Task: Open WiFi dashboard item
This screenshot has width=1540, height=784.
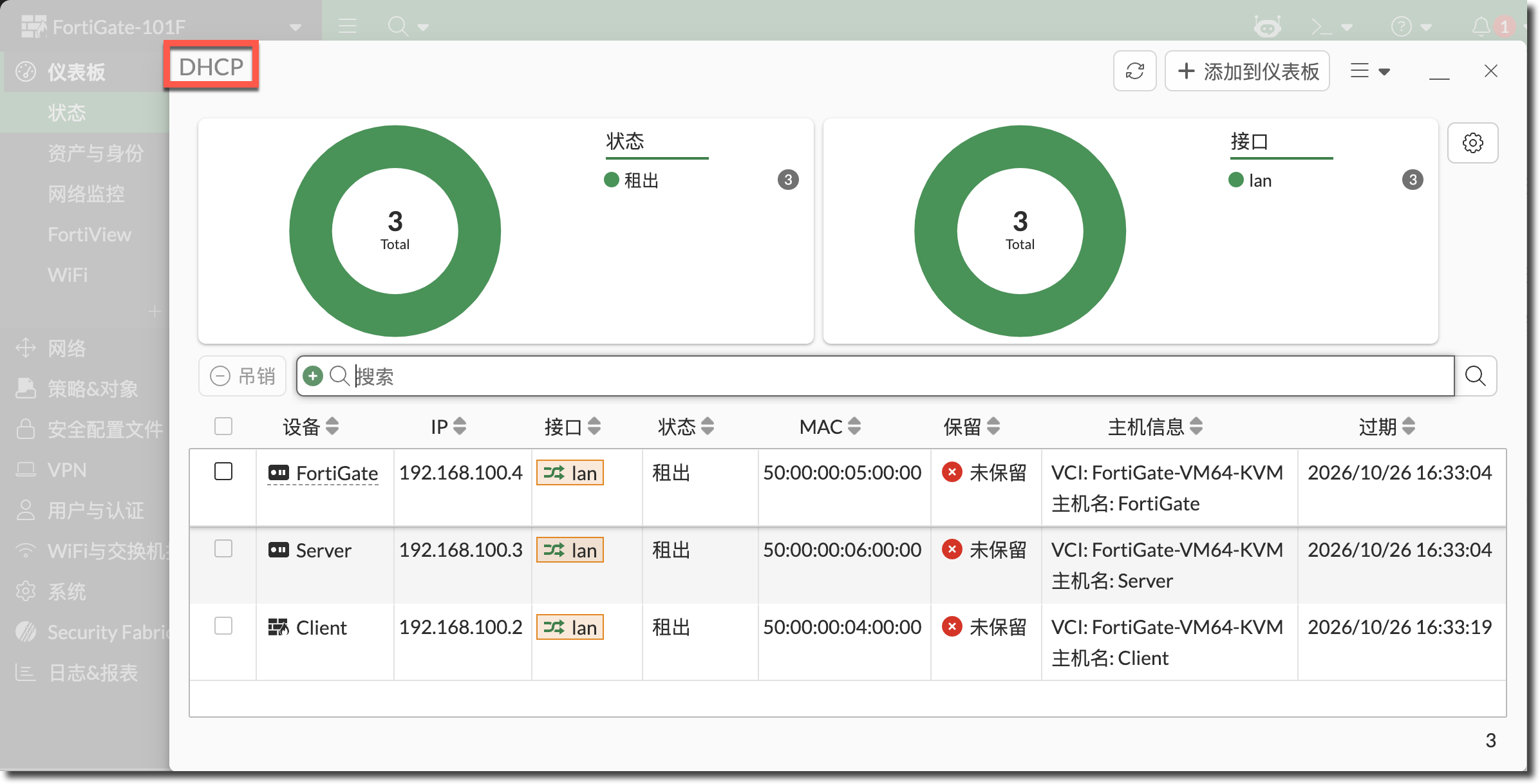Action: [67, 275]
